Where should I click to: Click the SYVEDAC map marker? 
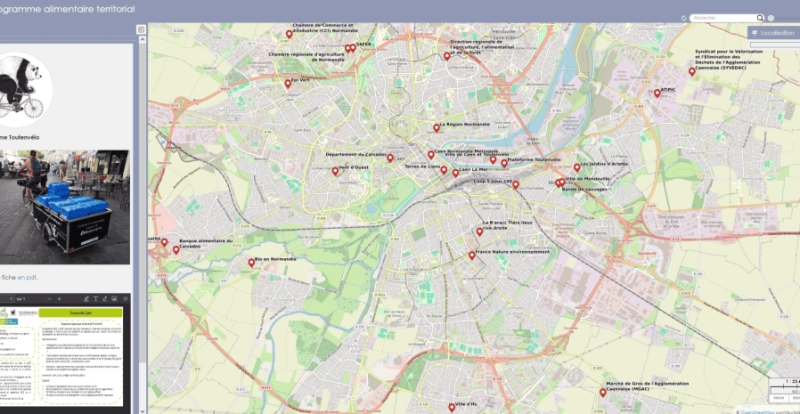click(691, 71)
